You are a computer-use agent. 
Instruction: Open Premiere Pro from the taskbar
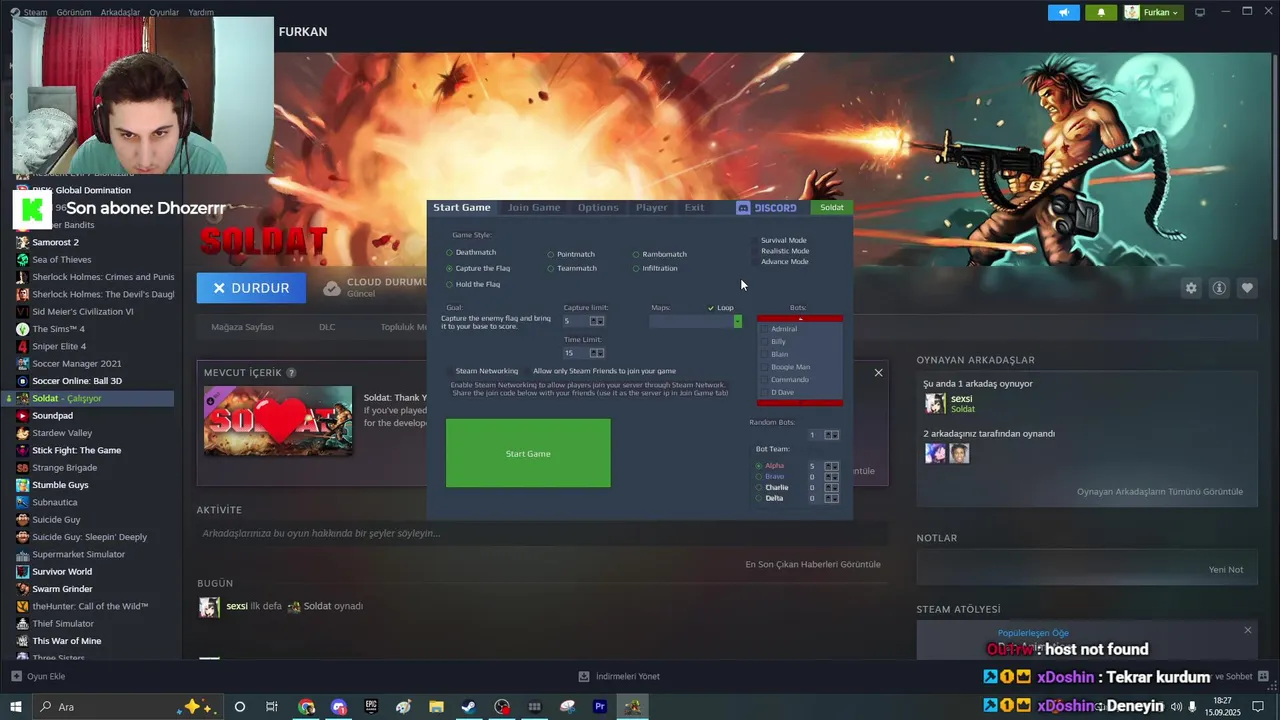coord(600,707)
